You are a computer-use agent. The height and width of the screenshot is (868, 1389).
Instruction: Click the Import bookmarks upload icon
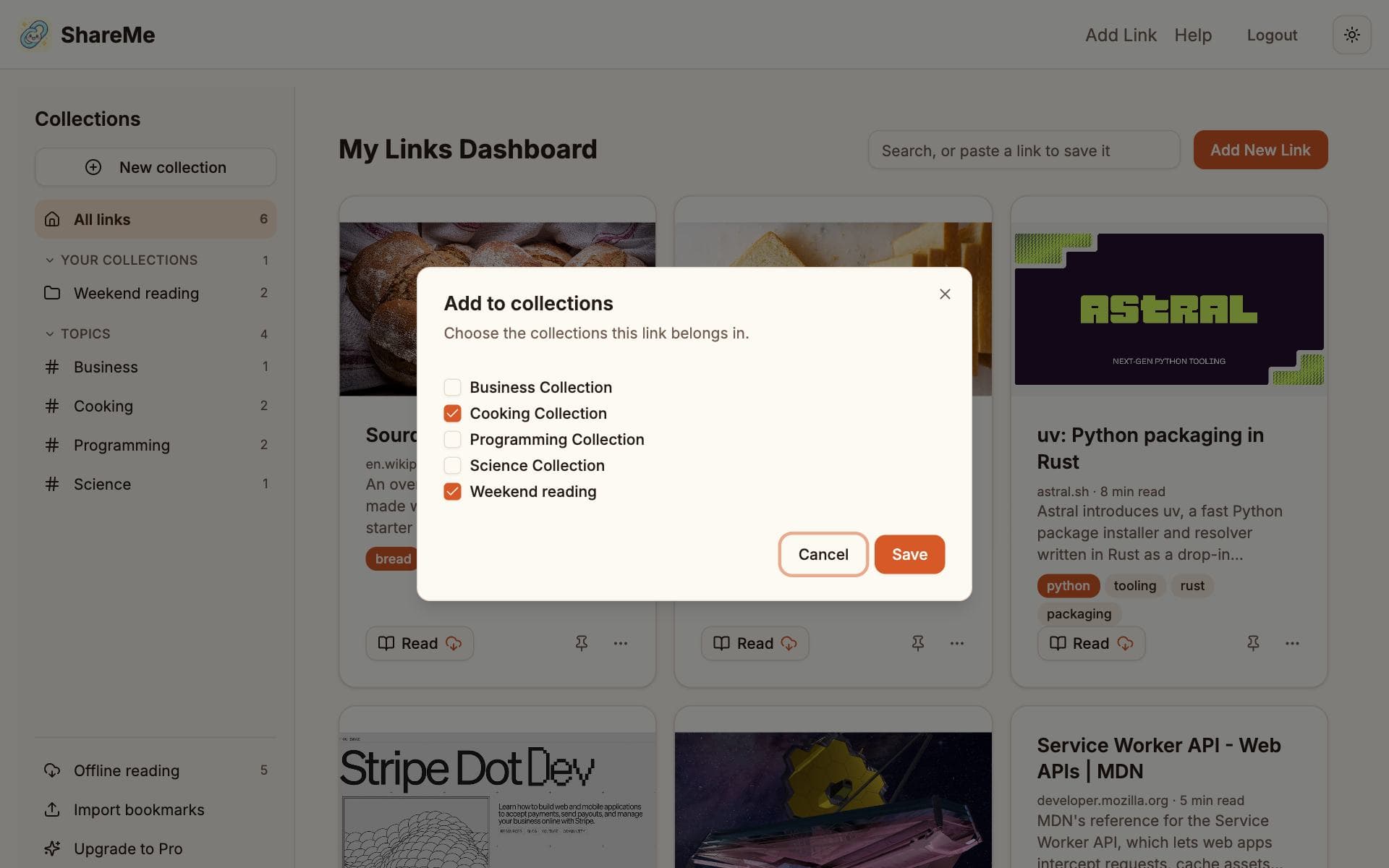(x=52, y=809)
